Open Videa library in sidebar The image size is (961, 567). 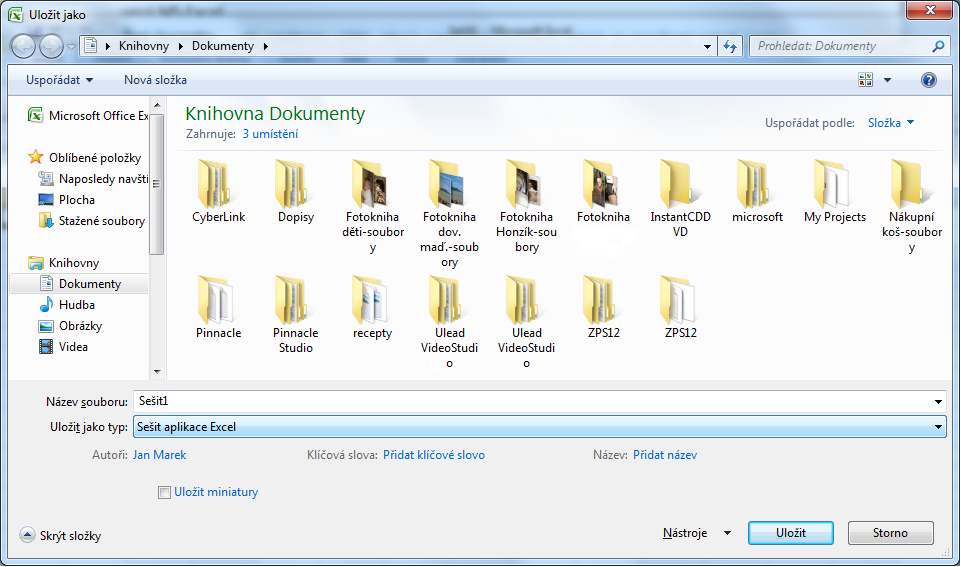pos(63,346)
